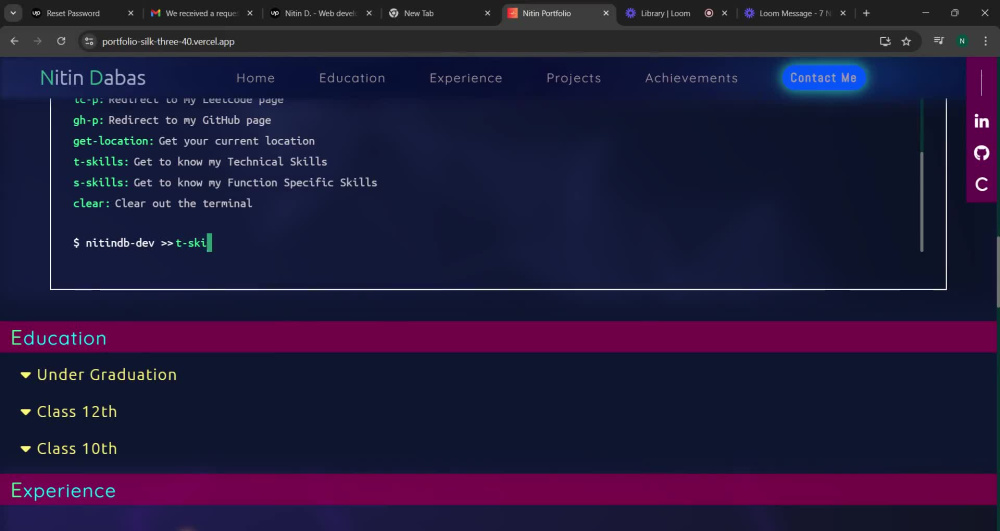Restore down the browser window
This screenshot has height=531, width=1000.
[x=955, y=13]
